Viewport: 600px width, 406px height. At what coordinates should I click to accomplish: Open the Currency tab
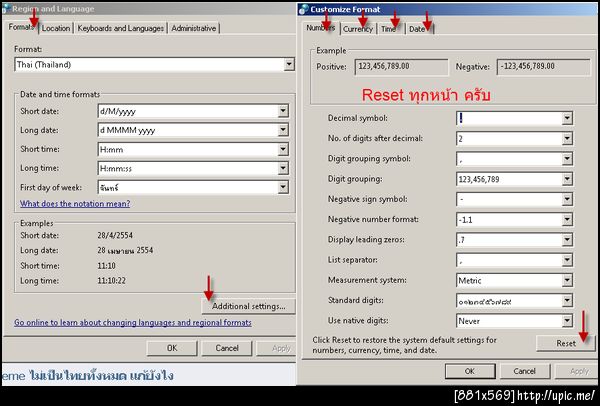coord(357,29)
